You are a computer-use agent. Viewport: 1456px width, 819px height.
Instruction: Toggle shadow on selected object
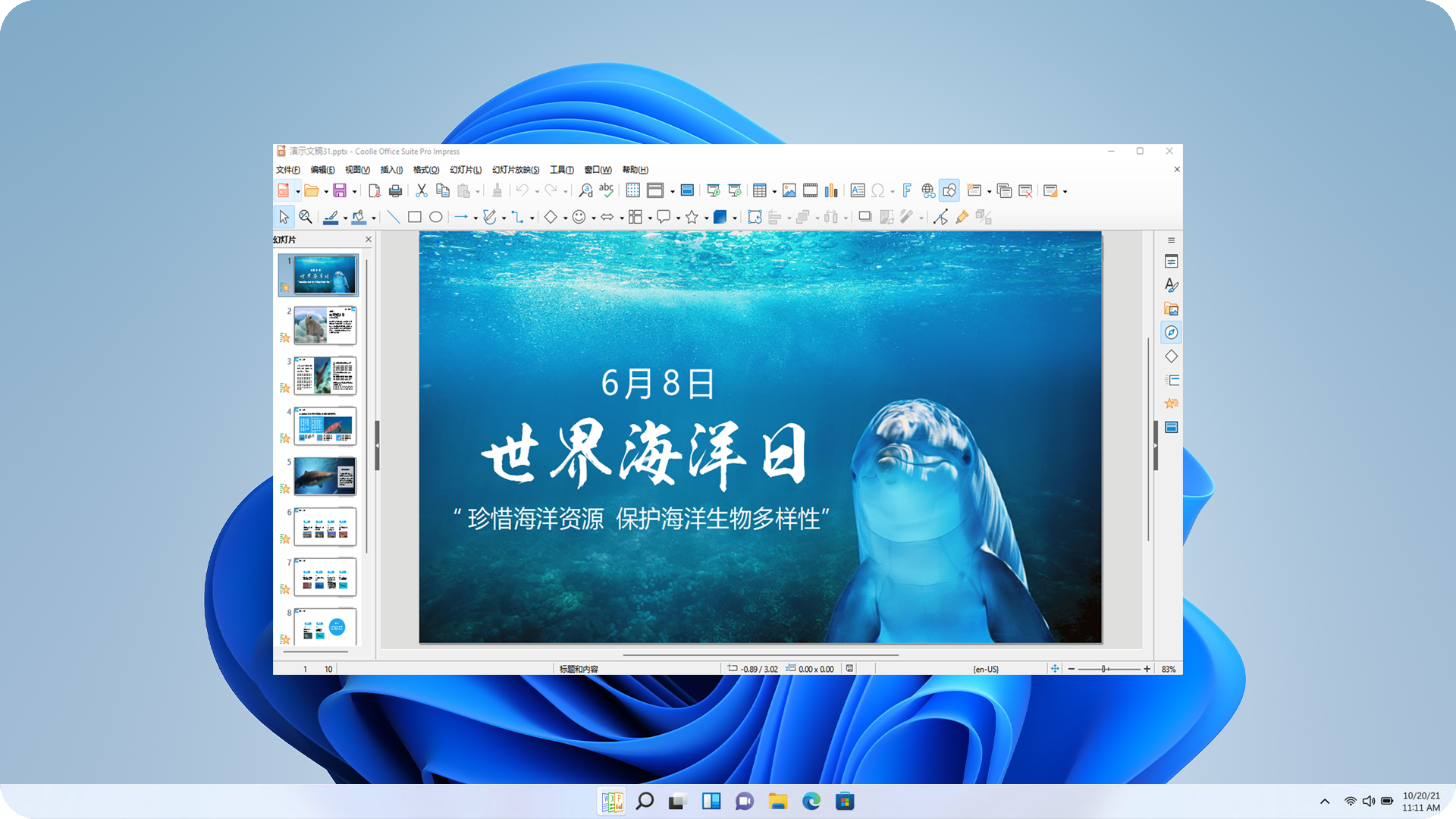coord(864,217)
